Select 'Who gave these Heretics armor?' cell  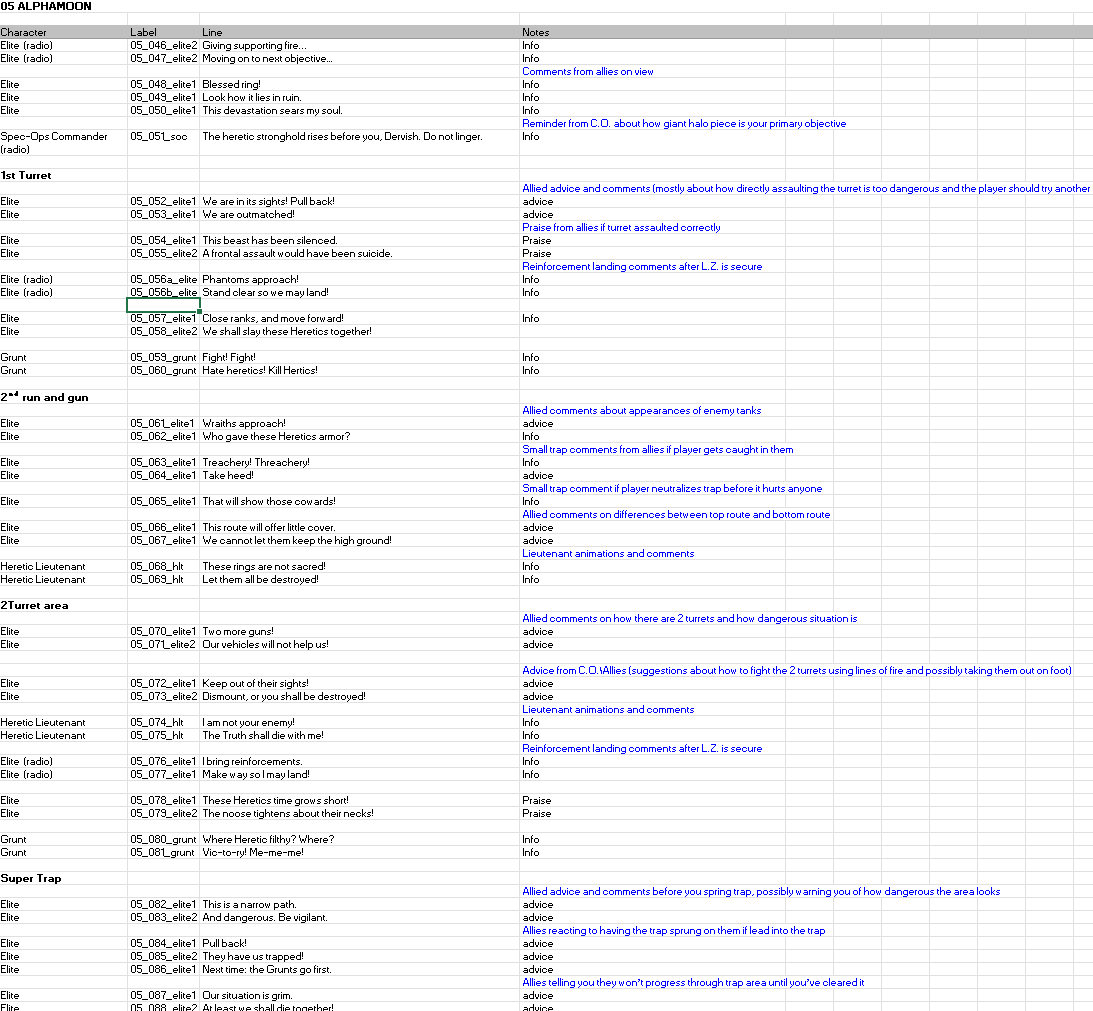pyautogui.click(x=359, y=436)
